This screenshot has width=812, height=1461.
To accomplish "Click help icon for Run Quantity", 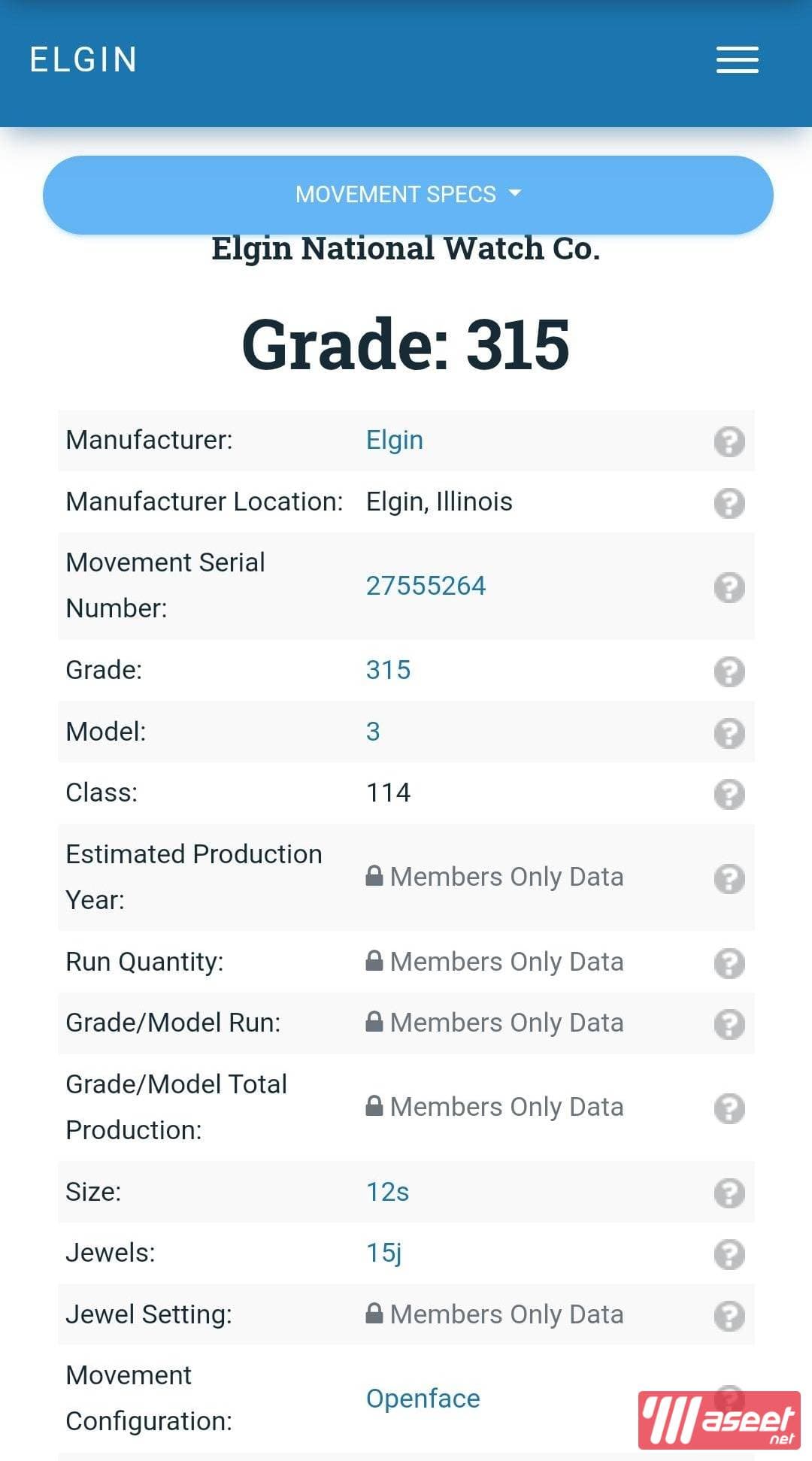I will [x=729, y=962].
